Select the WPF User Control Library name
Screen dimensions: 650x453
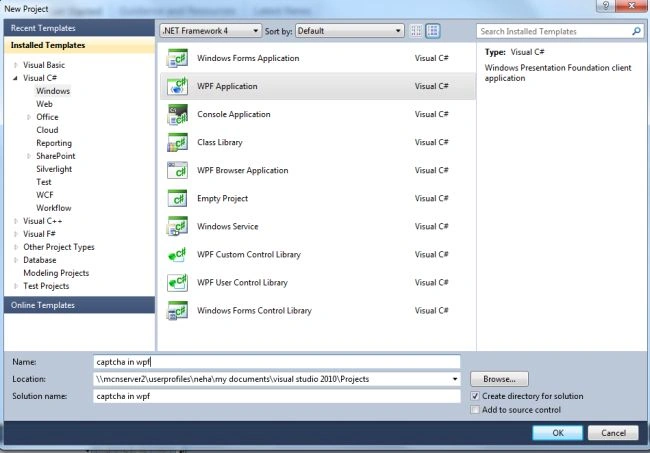242,283
